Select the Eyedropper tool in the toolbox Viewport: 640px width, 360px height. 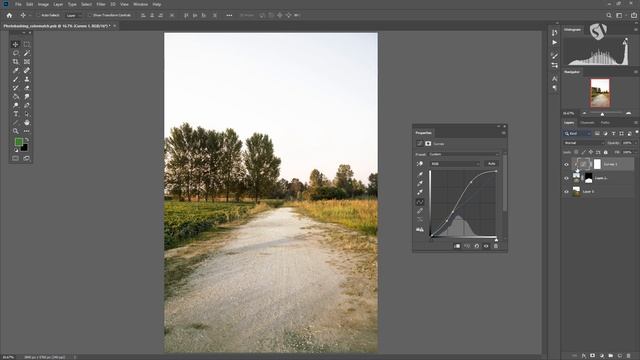coord(16,70)
